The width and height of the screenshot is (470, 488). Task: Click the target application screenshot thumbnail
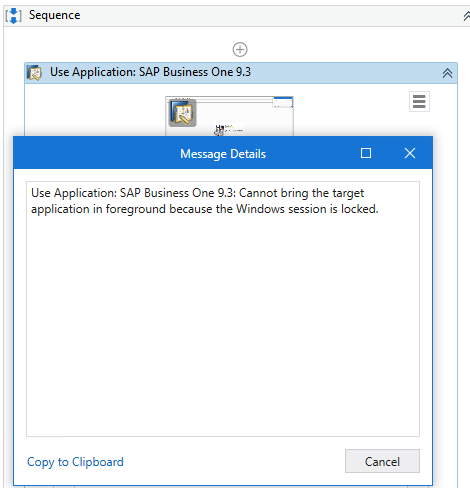pos(229,116)
